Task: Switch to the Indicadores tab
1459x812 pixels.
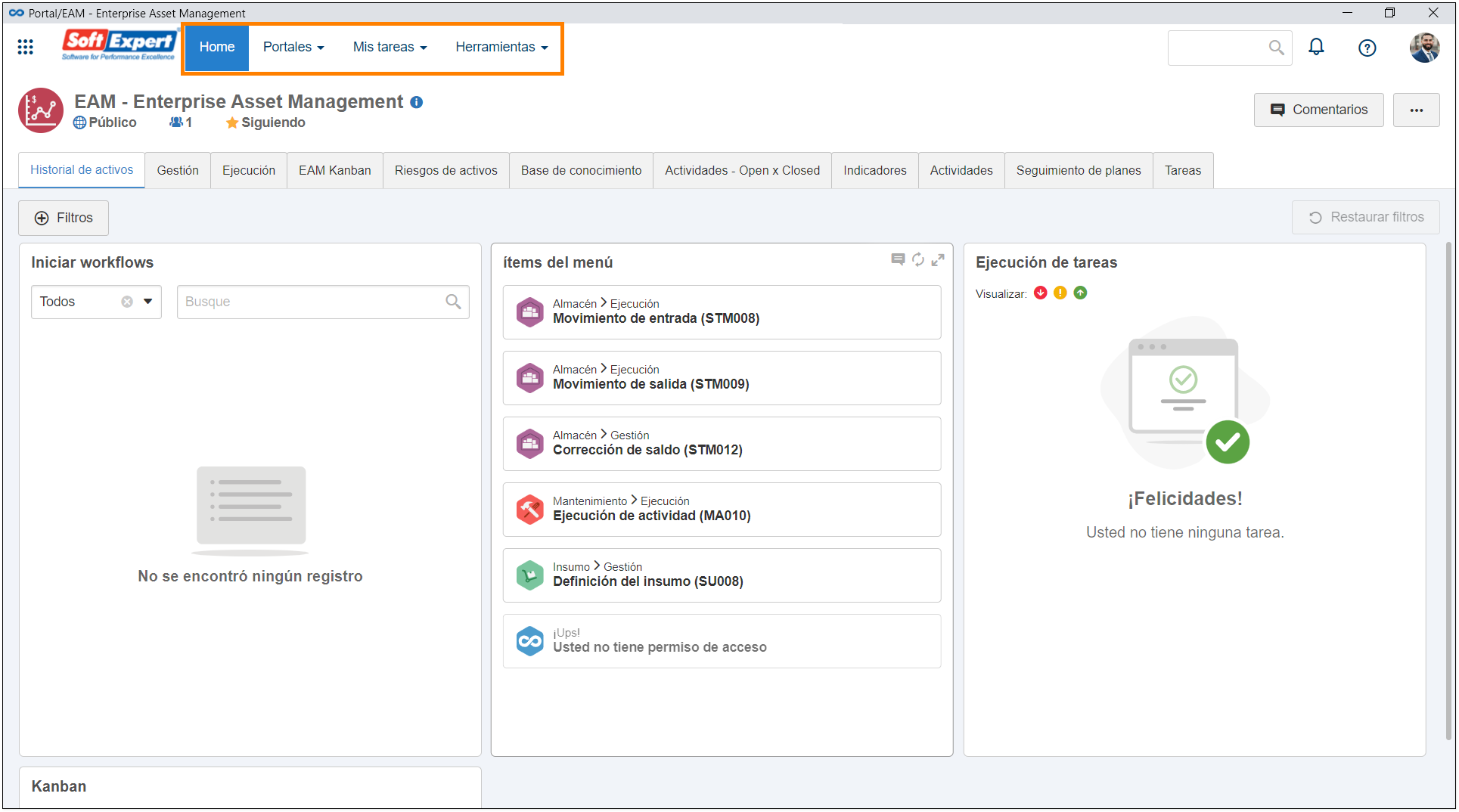Action: tap(875, 171)
